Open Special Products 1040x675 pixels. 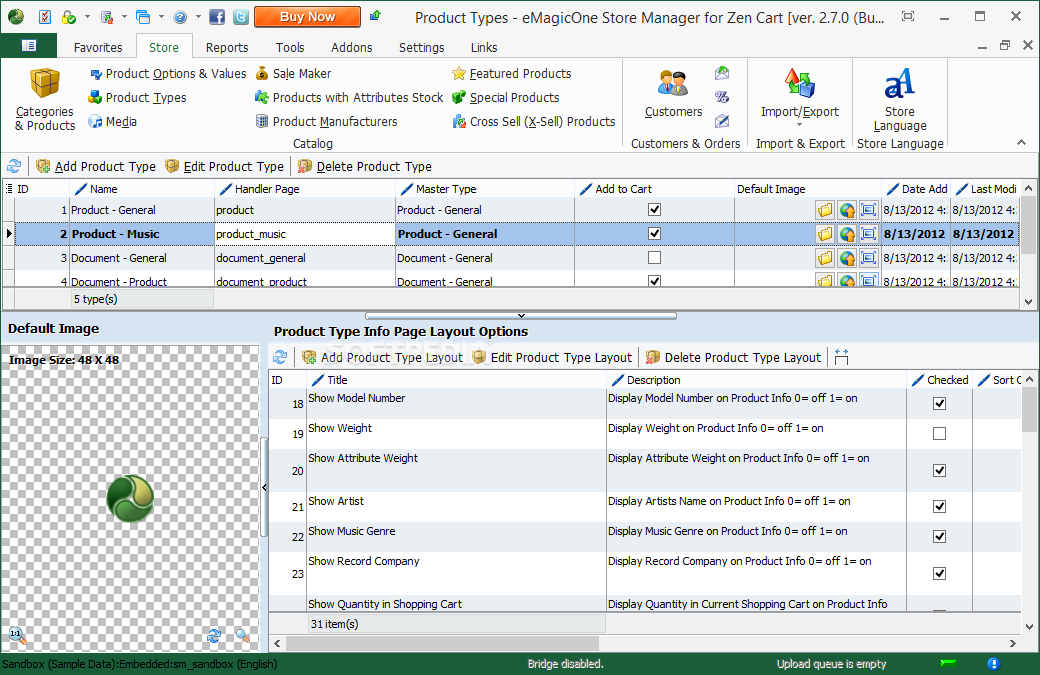(x=505, y=97)
